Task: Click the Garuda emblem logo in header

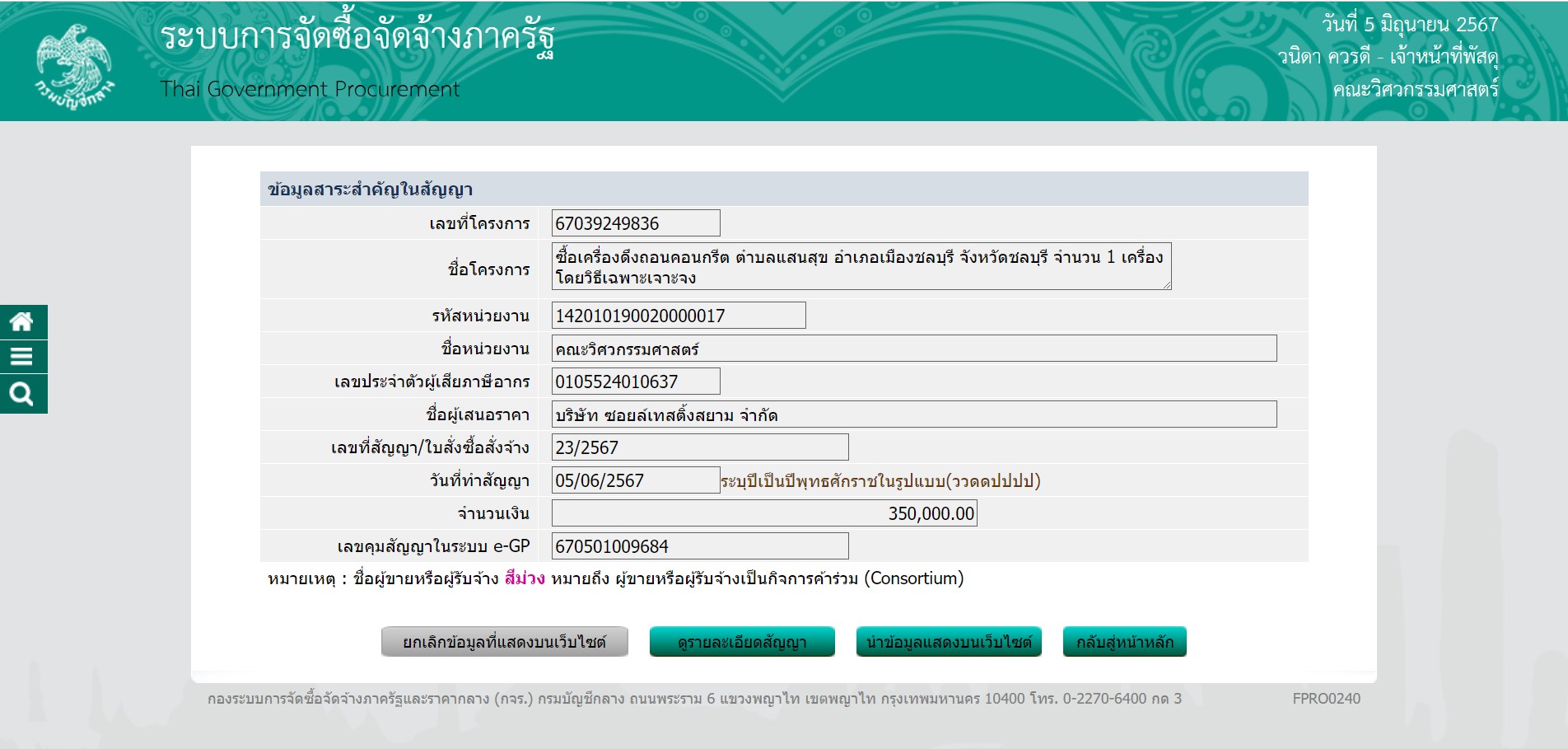Action: [x=74, y=64]
